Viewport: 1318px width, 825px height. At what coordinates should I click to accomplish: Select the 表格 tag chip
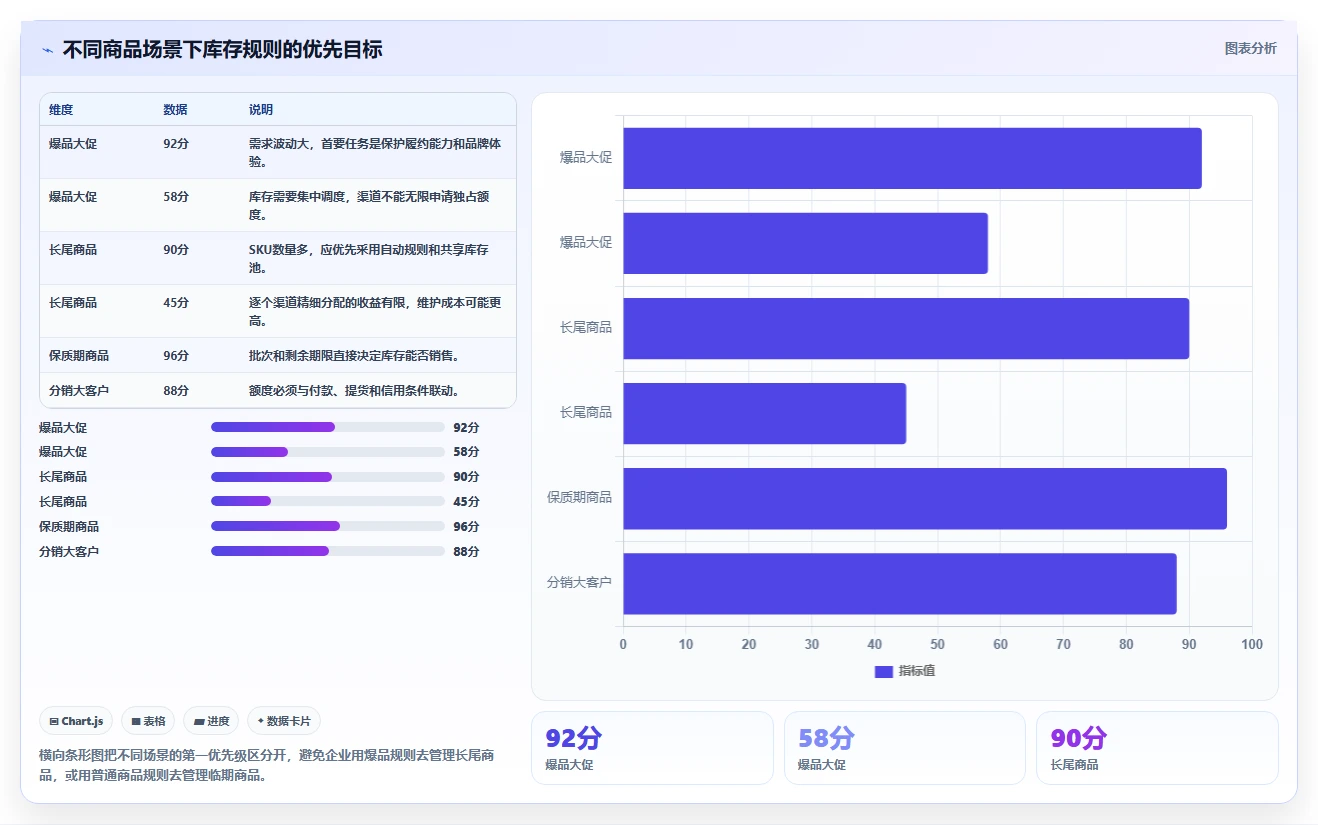(148, 721)
